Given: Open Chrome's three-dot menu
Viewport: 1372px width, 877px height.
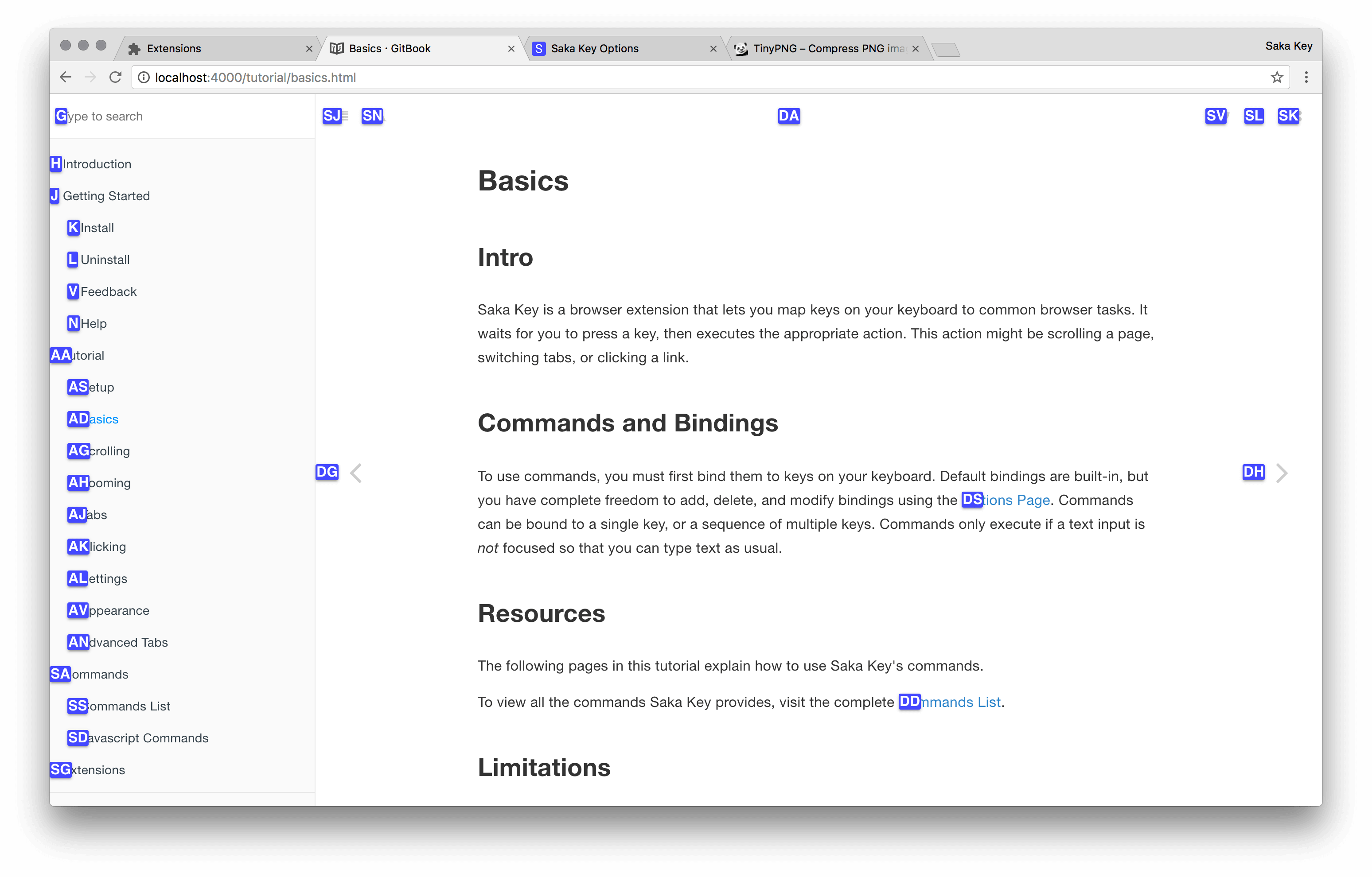Looking at the screenshot, I should (x=1306, y=77).
